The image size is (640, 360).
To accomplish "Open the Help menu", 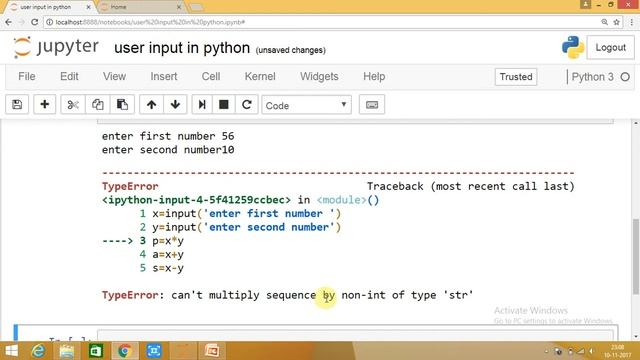I will (374, 77).
